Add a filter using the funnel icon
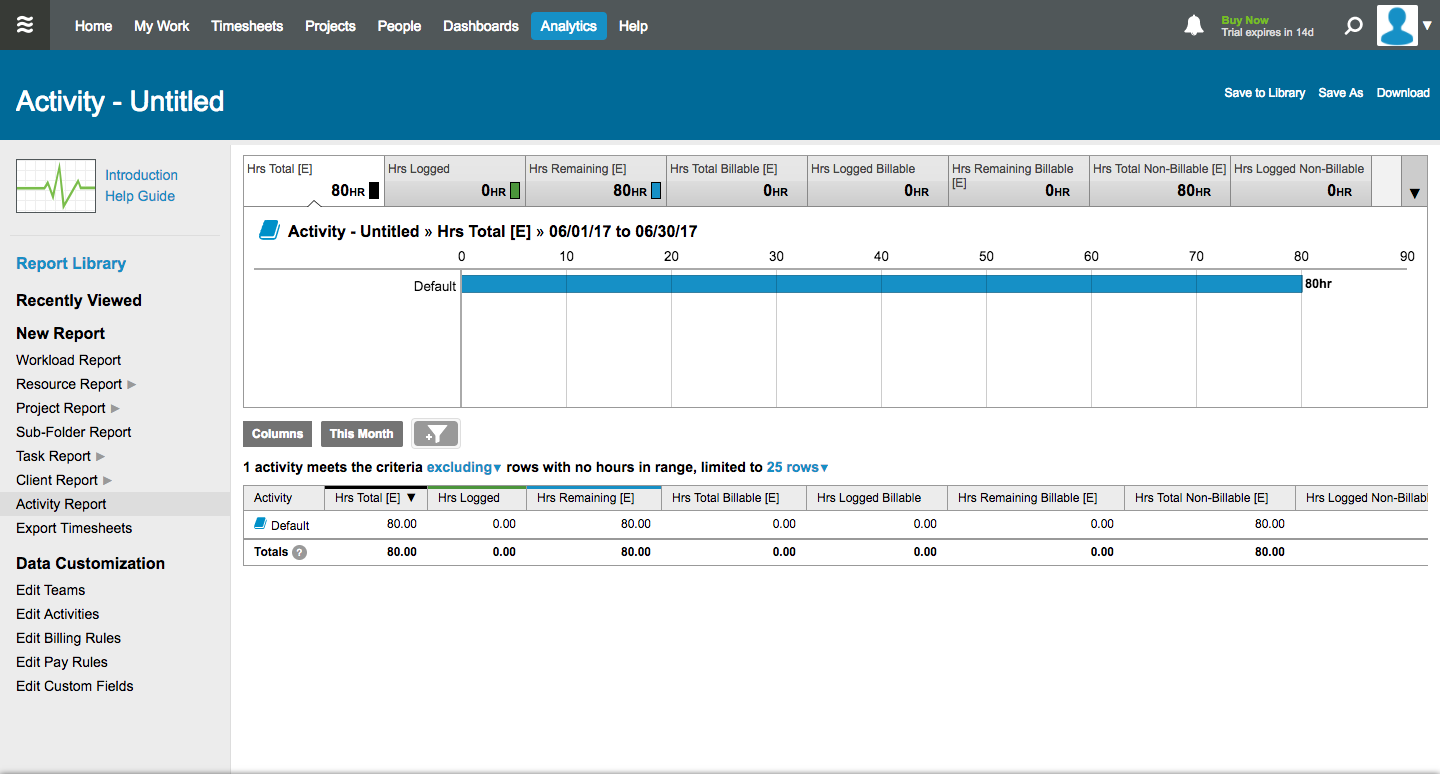 click(435, 433)
